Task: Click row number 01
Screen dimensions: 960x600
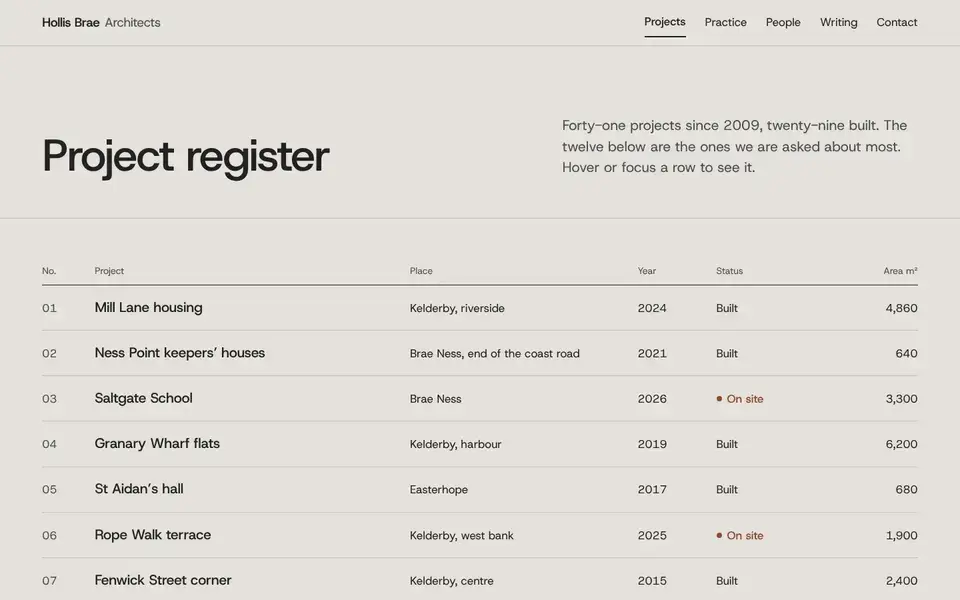Action: [x=49, y=308]
